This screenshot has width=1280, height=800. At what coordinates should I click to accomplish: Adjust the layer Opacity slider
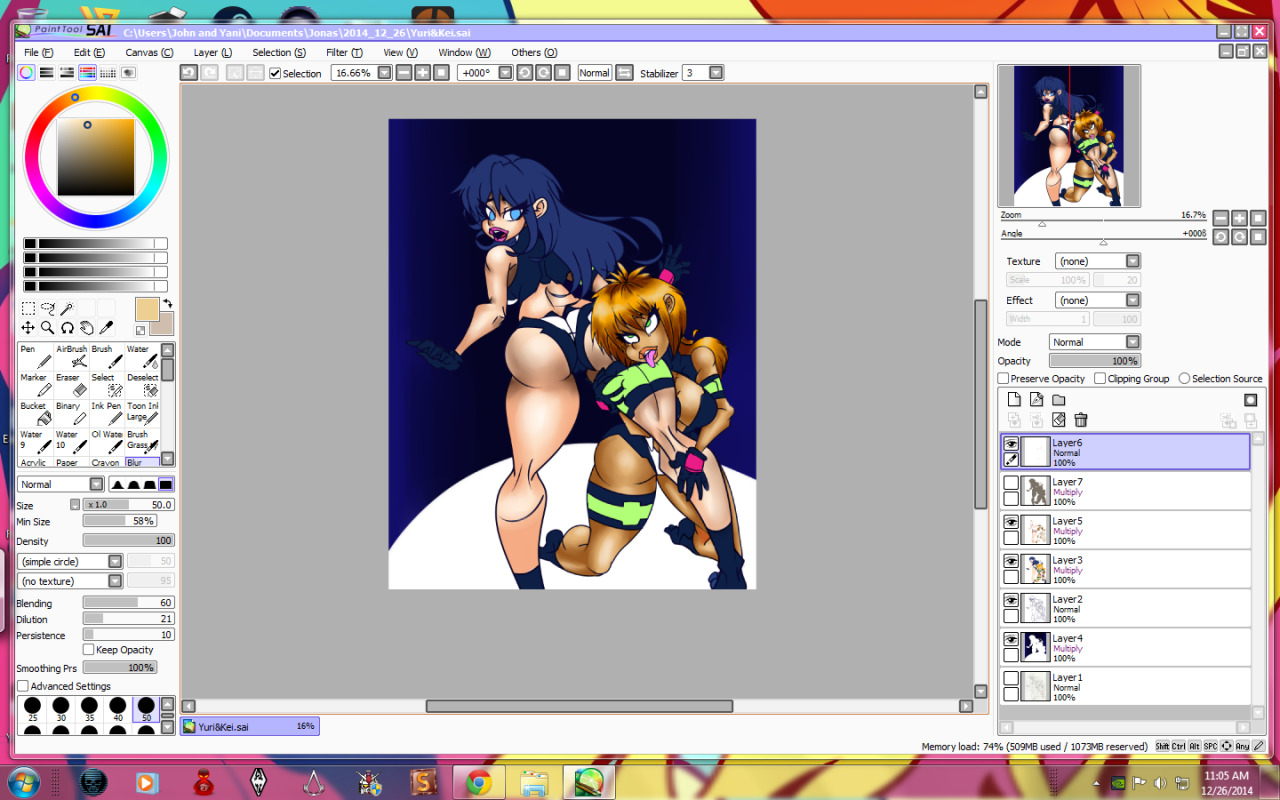1095,361
